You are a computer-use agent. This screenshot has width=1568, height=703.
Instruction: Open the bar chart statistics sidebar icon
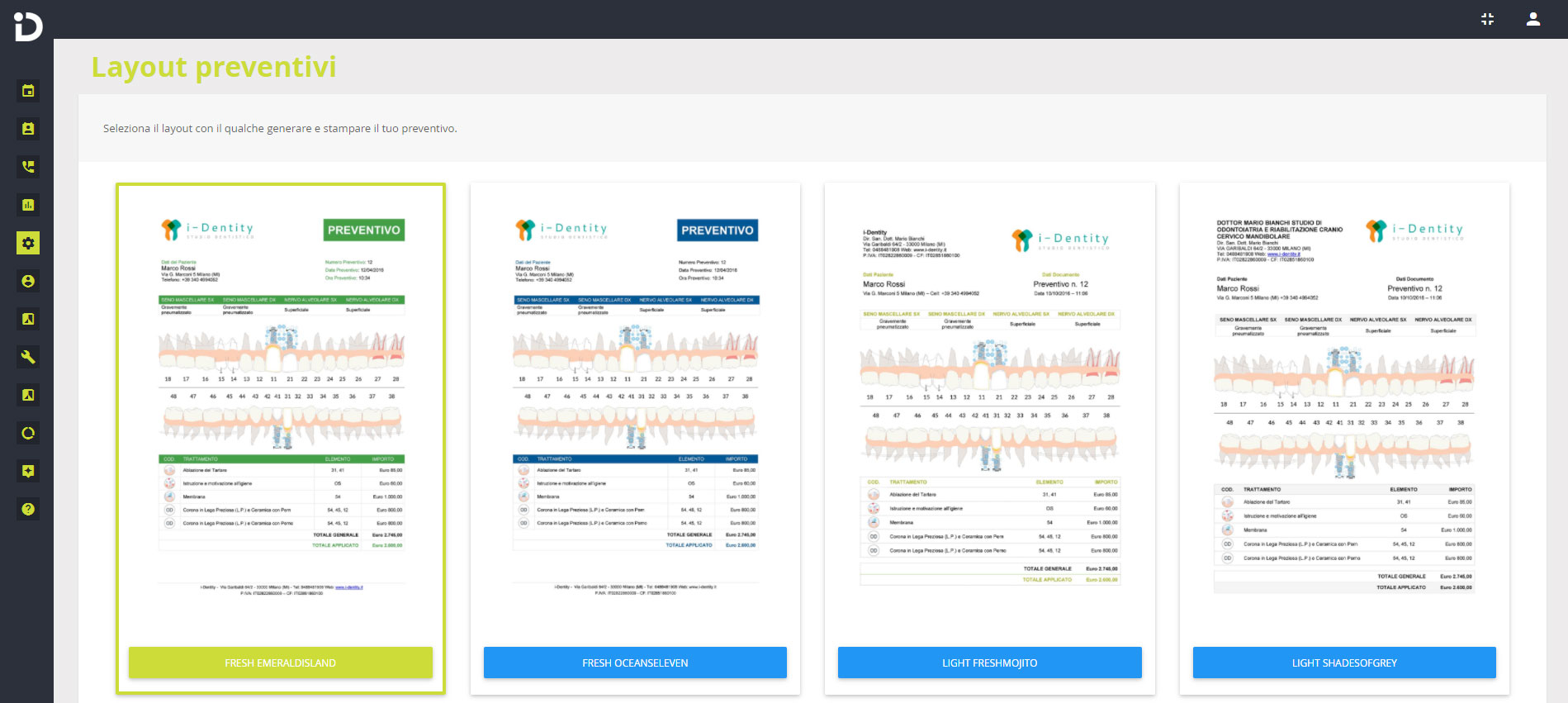28,205
